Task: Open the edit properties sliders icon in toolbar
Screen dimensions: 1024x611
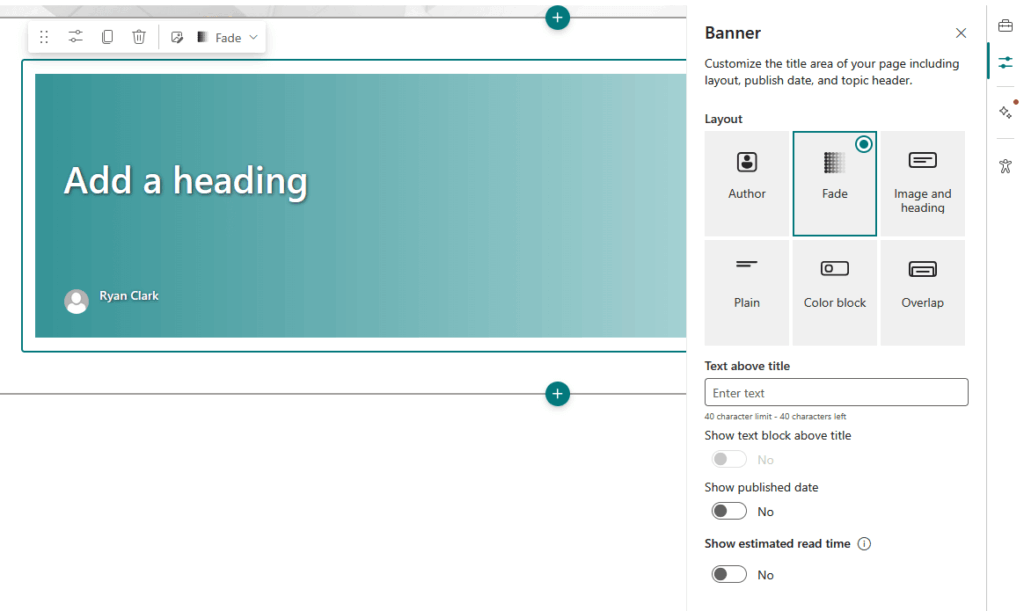Action: (x=76, y=37)
